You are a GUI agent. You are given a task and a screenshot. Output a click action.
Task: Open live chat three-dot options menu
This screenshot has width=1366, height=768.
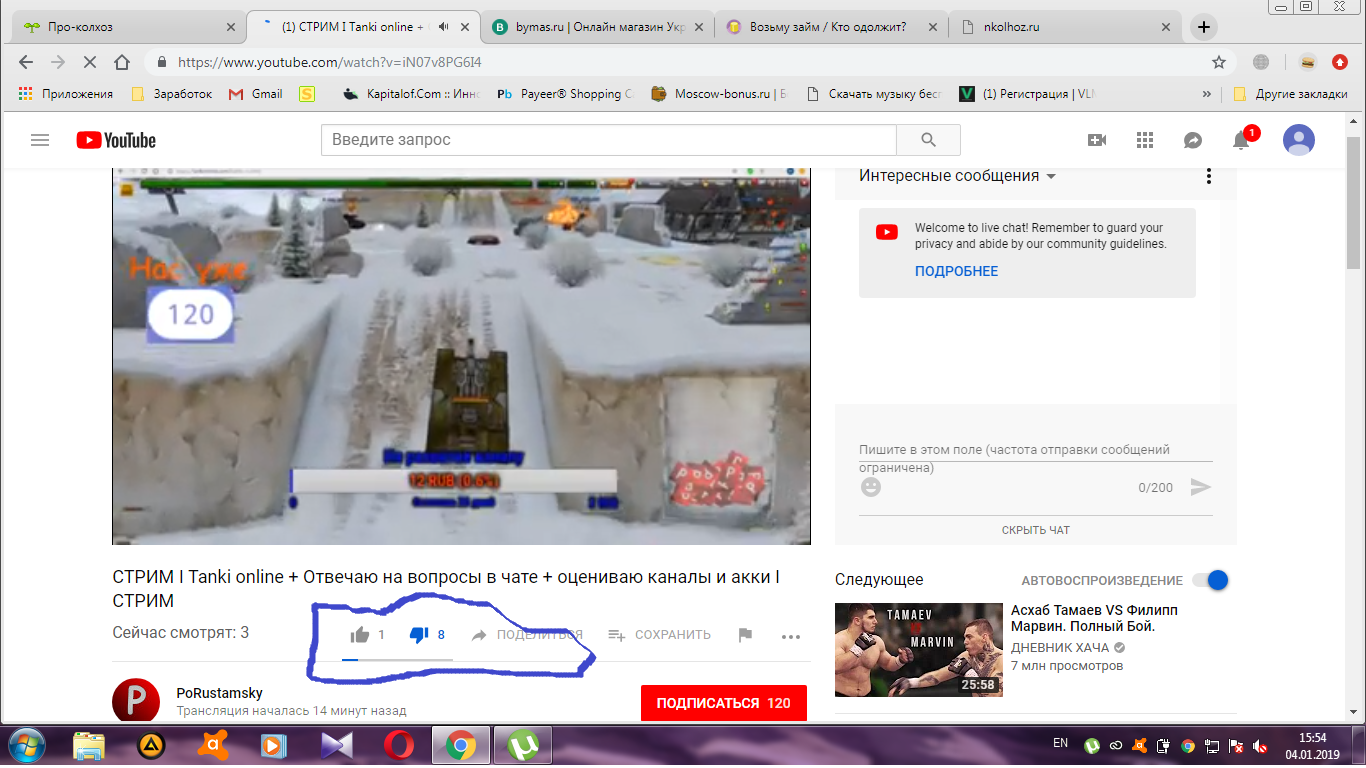click(1209, 176)
